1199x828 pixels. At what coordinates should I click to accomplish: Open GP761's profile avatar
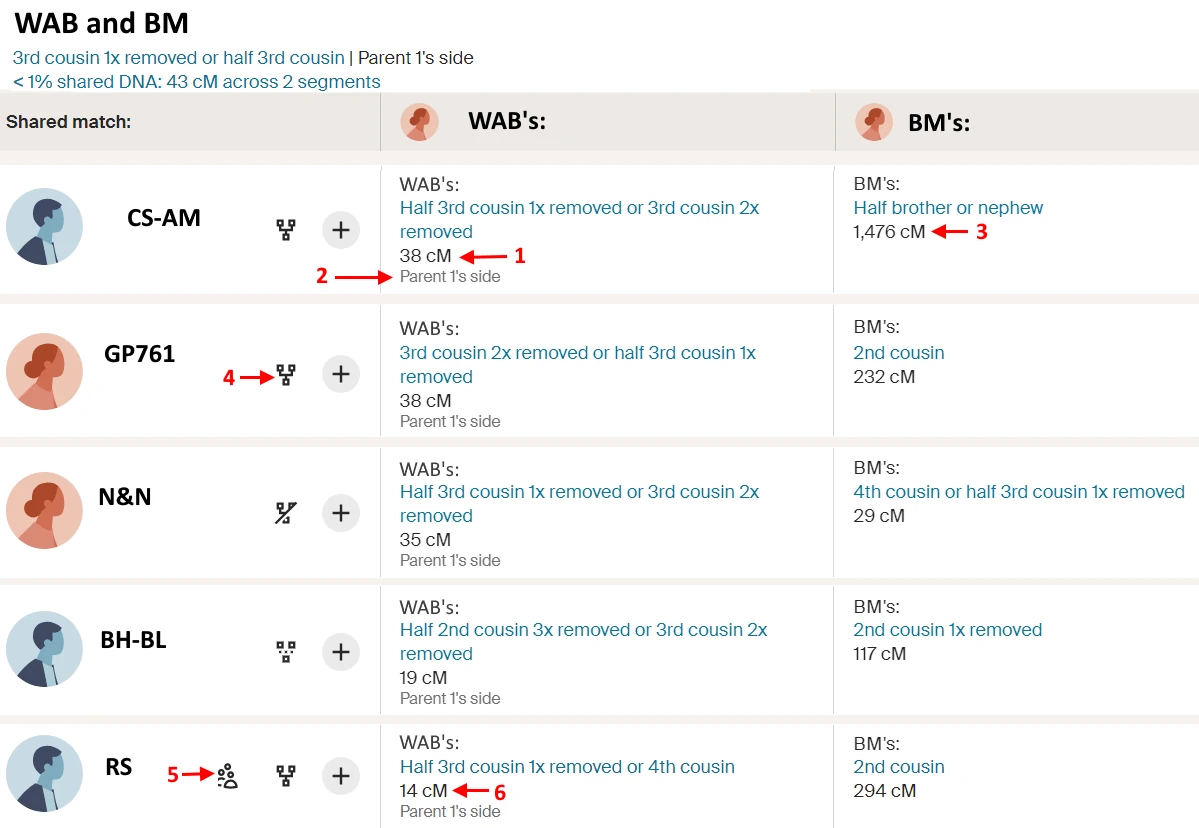coord(44,372)
